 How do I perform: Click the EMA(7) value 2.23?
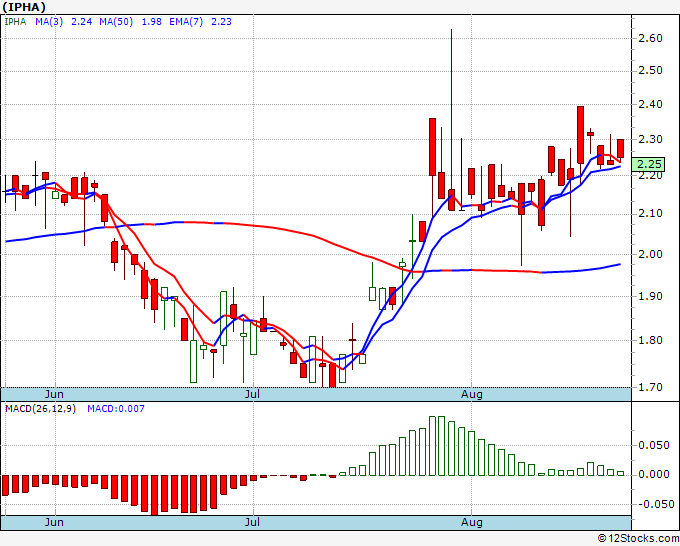pyautogui.click(x=221, y=22)
